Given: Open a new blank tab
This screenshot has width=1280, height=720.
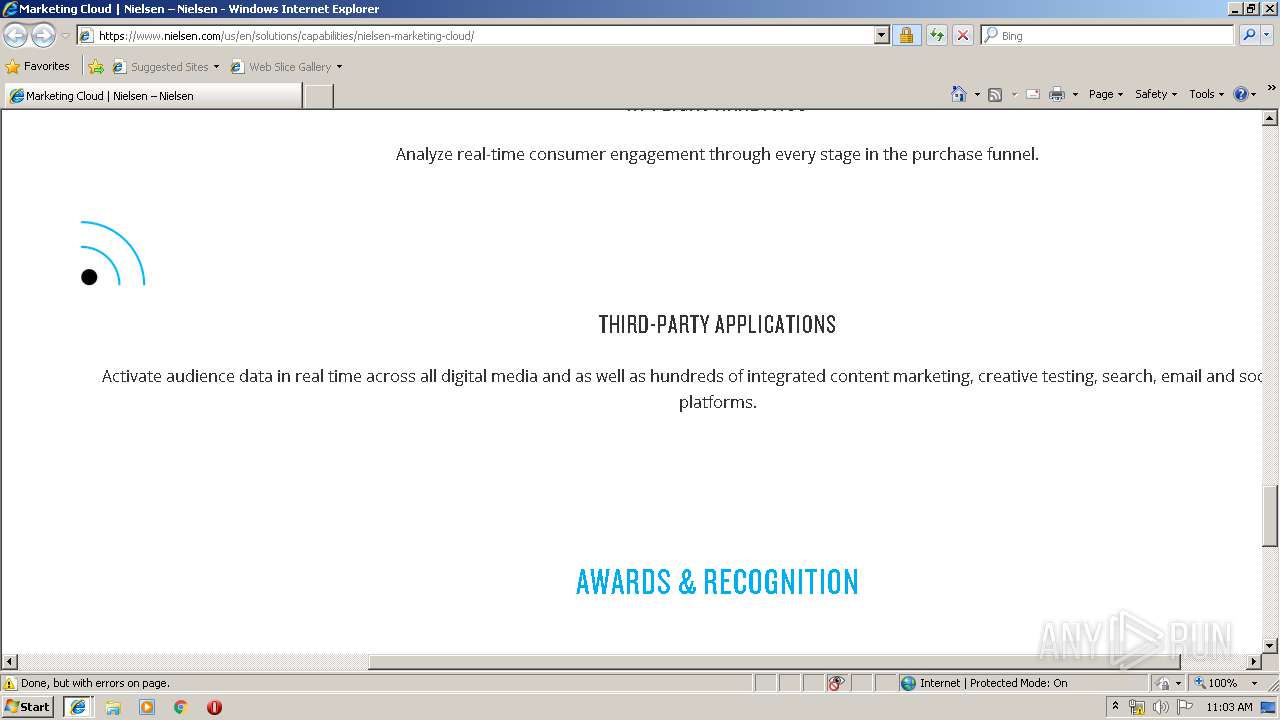Looking at the screenshot, I should pos(318,96).
